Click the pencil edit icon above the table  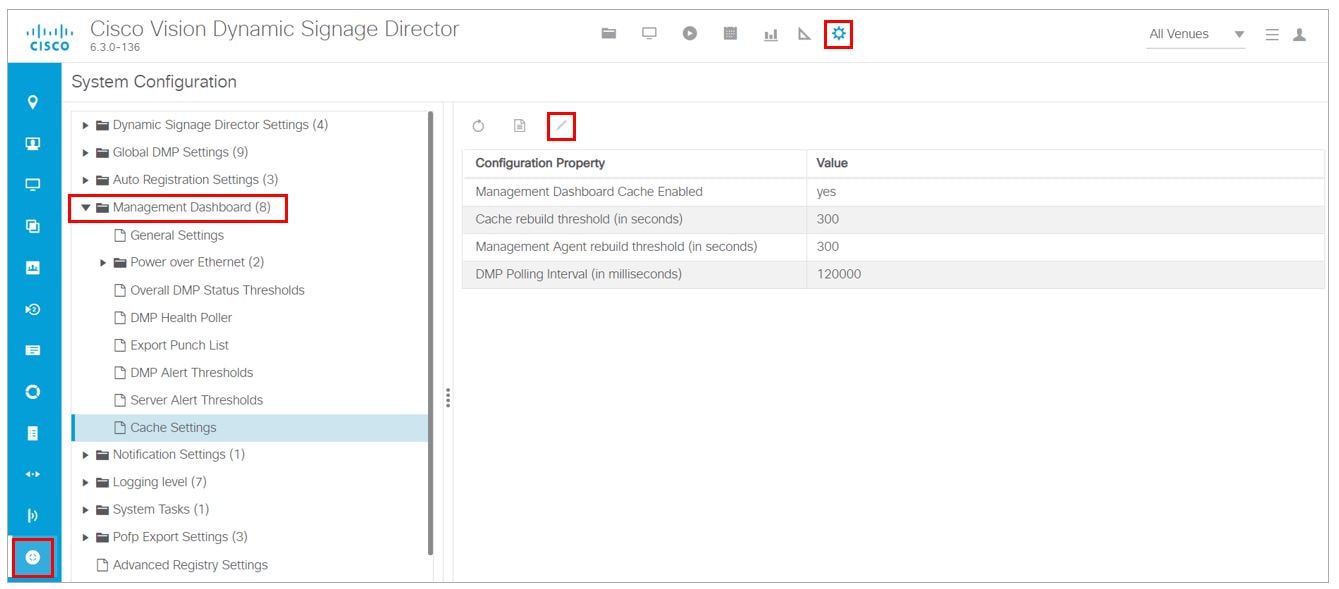pyautogui.click(x=561, y=126)
